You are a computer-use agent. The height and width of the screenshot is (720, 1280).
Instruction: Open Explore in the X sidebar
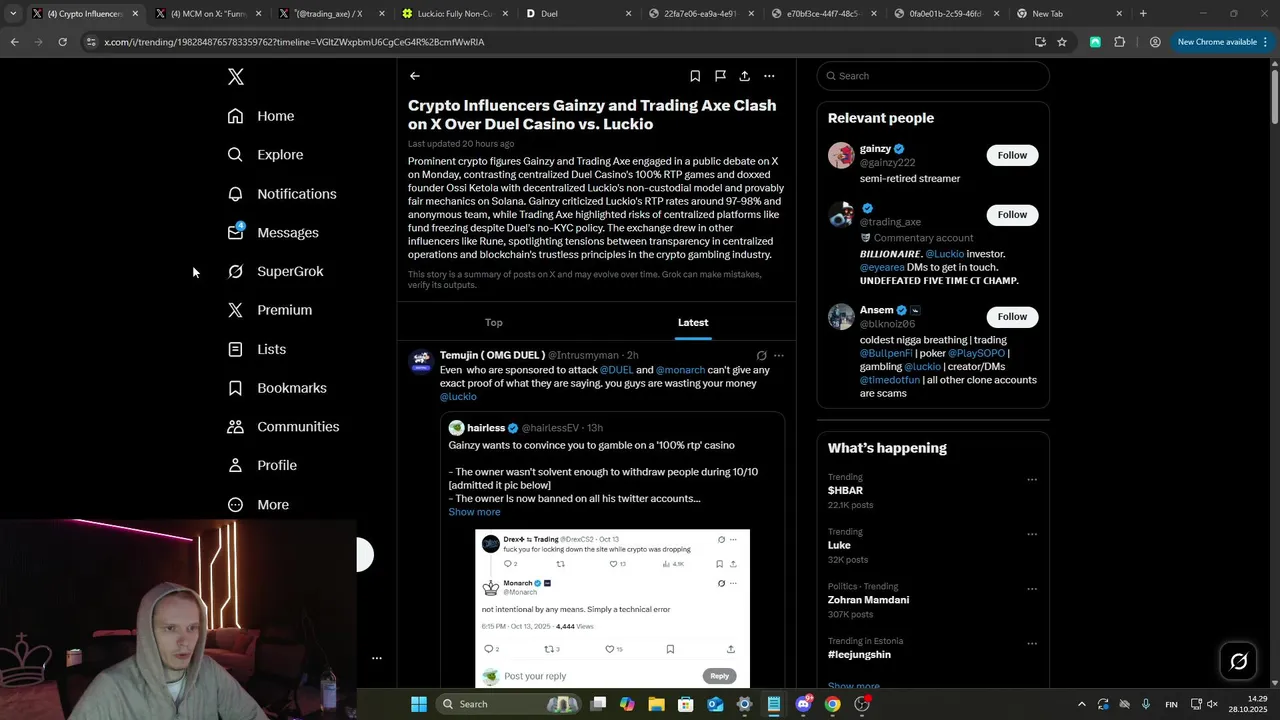tap(265, 155)
